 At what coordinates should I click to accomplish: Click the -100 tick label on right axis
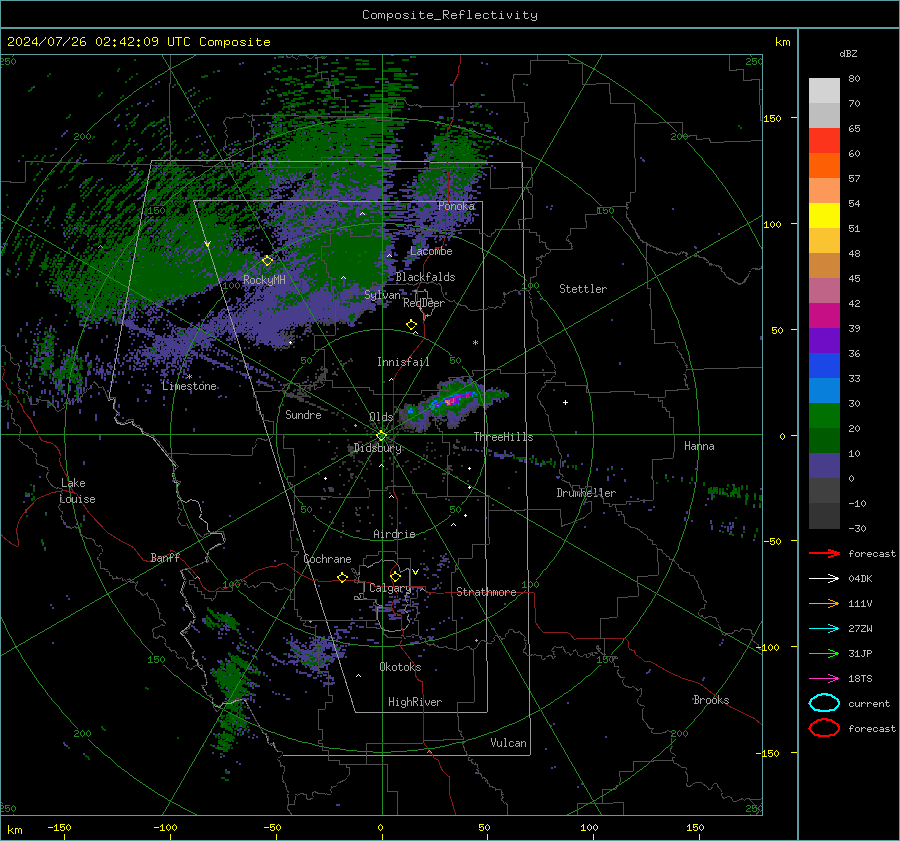tap(768, 647)
